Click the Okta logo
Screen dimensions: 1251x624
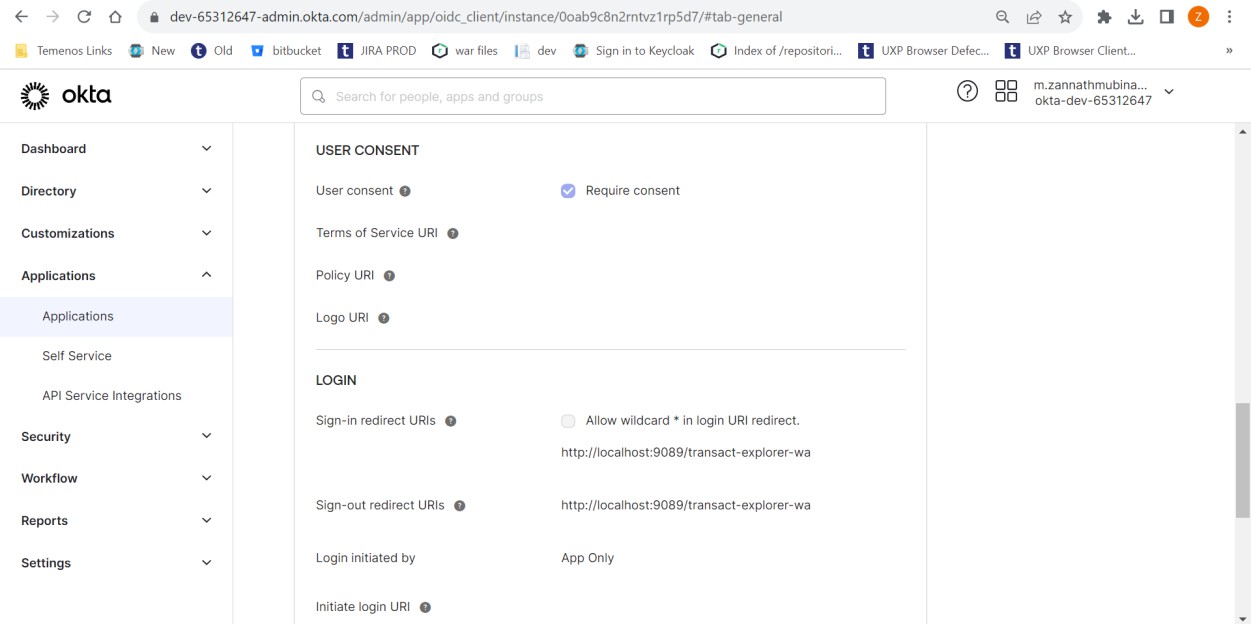tap(66, 96)
